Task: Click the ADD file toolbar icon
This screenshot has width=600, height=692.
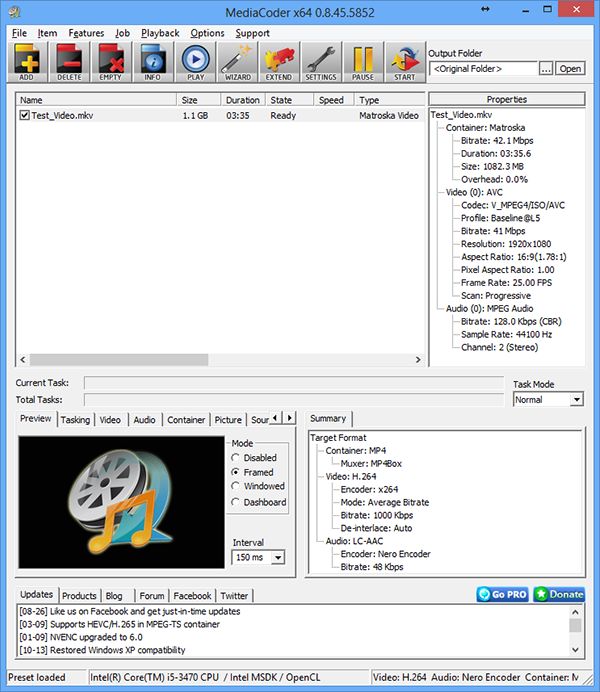Action: (27, 62)
